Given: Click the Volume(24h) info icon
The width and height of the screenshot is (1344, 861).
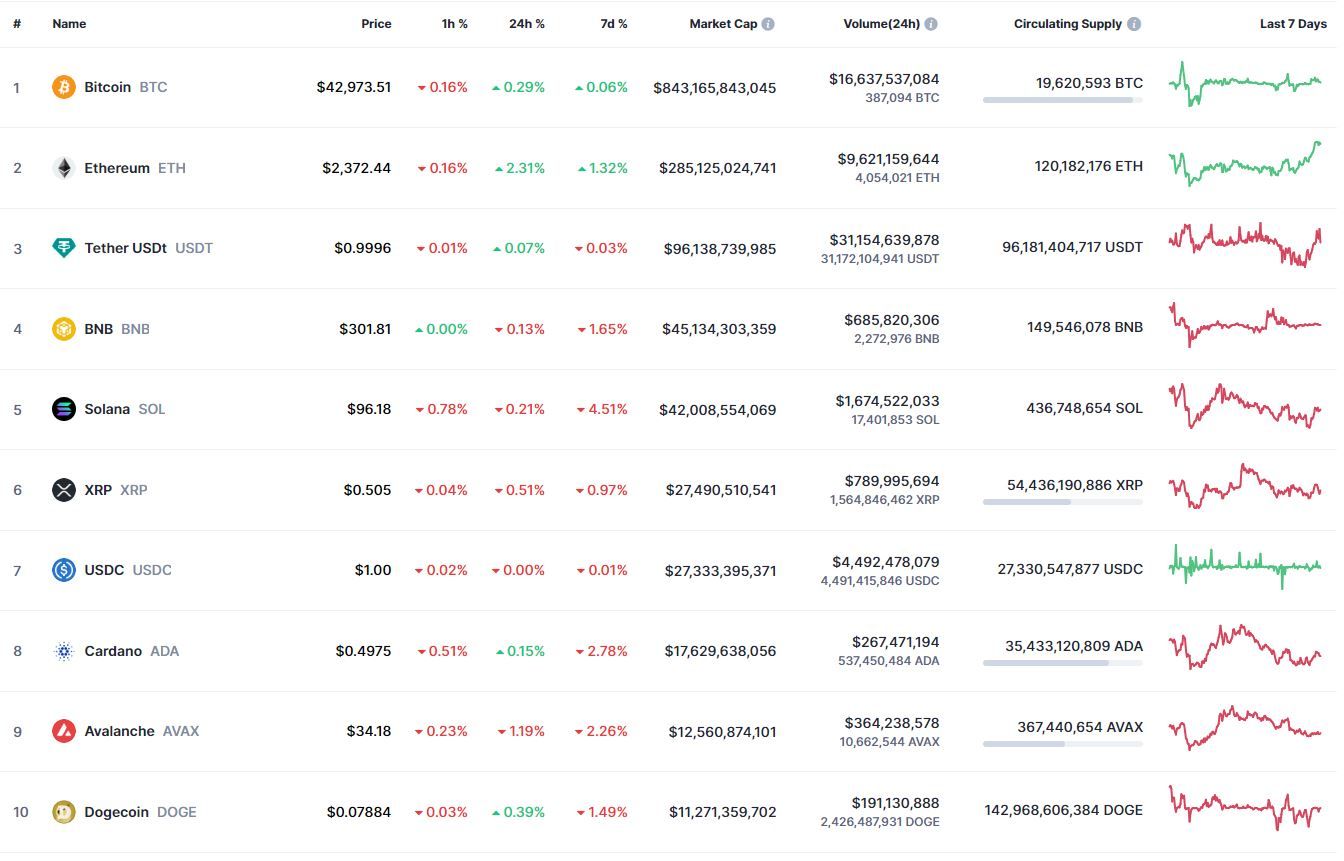Looking at the screenshot, I should point(931,24).
